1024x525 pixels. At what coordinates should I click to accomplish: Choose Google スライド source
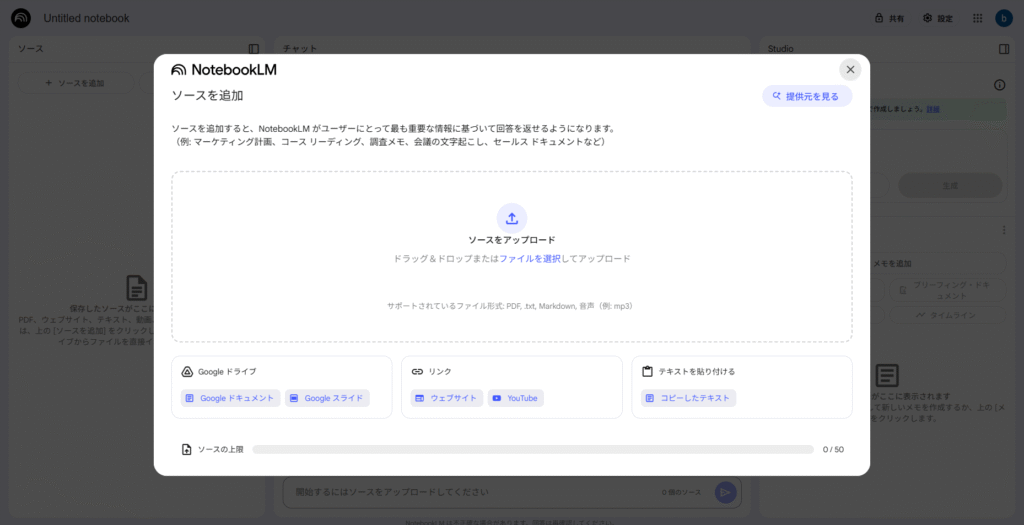pos(327,398)
